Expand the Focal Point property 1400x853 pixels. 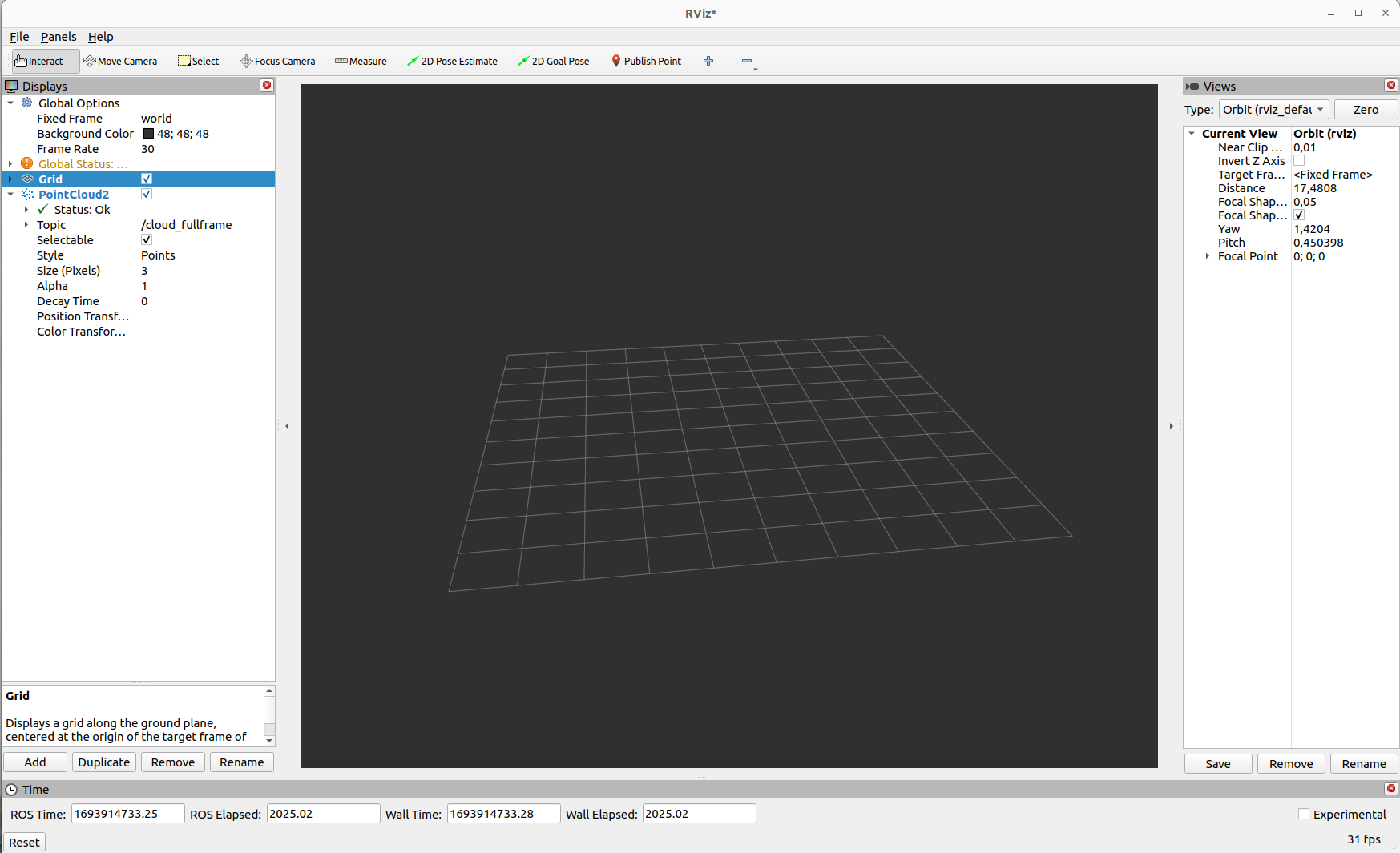(x=1208, y=256)
